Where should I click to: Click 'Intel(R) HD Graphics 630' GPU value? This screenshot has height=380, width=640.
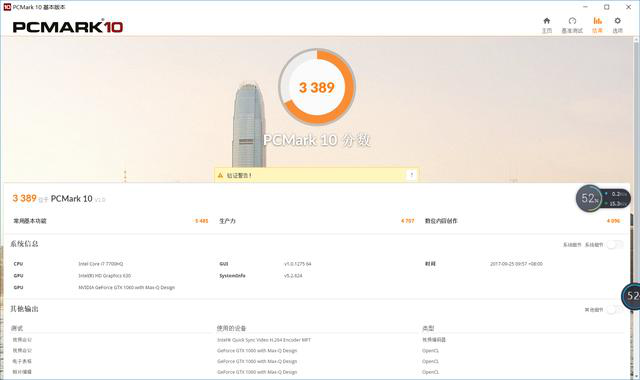point(104,276)
